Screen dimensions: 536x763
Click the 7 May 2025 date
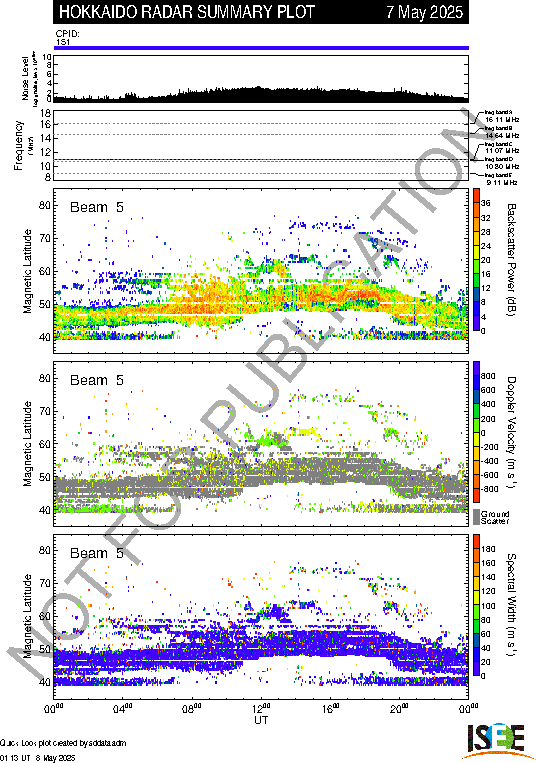pos(425,12)
